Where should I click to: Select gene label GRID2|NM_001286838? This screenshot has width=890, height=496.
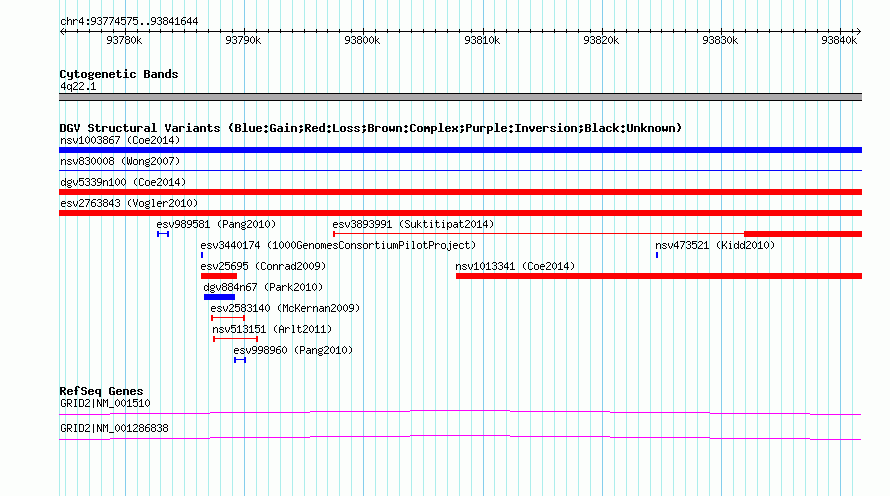point(115,428)
